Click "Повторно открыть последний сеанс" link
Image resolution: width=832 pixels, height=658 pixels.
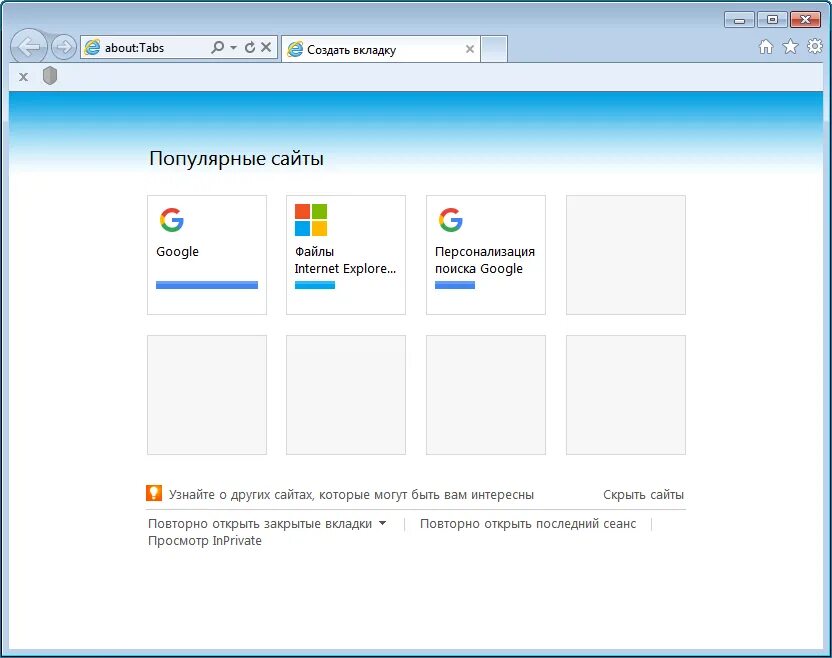click(x=528, y=524)
